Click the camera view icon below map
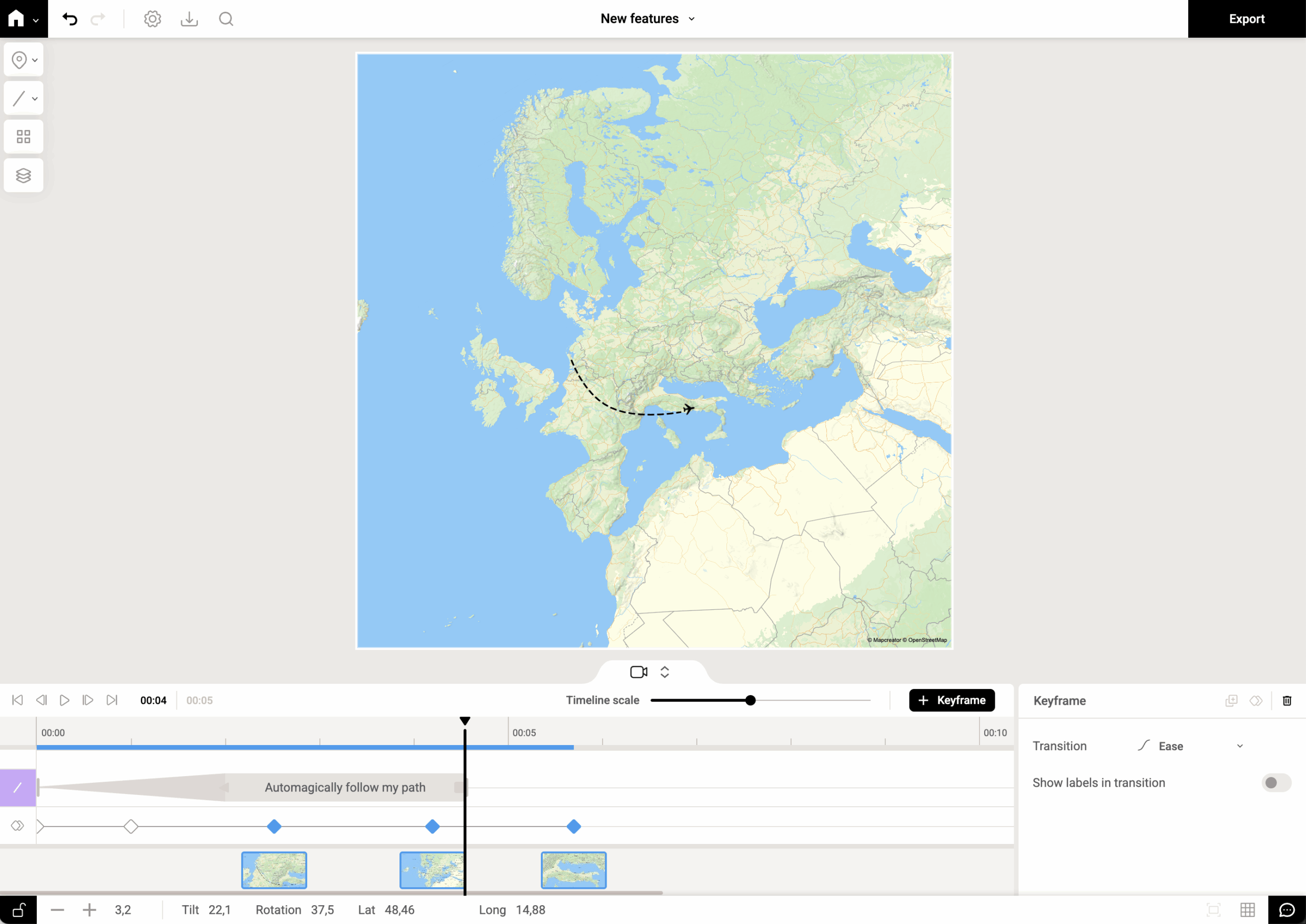The width and height of the screenshot is (1306, 924). click(x=639, y=672)
